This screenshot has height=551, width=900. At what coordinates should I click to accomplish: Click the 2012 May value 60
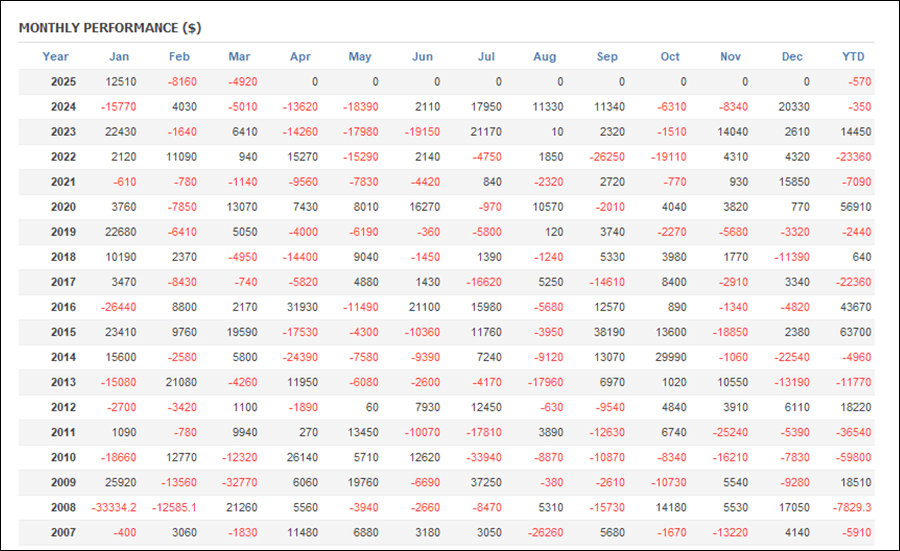pyautogui.click(x=373, y=407)
